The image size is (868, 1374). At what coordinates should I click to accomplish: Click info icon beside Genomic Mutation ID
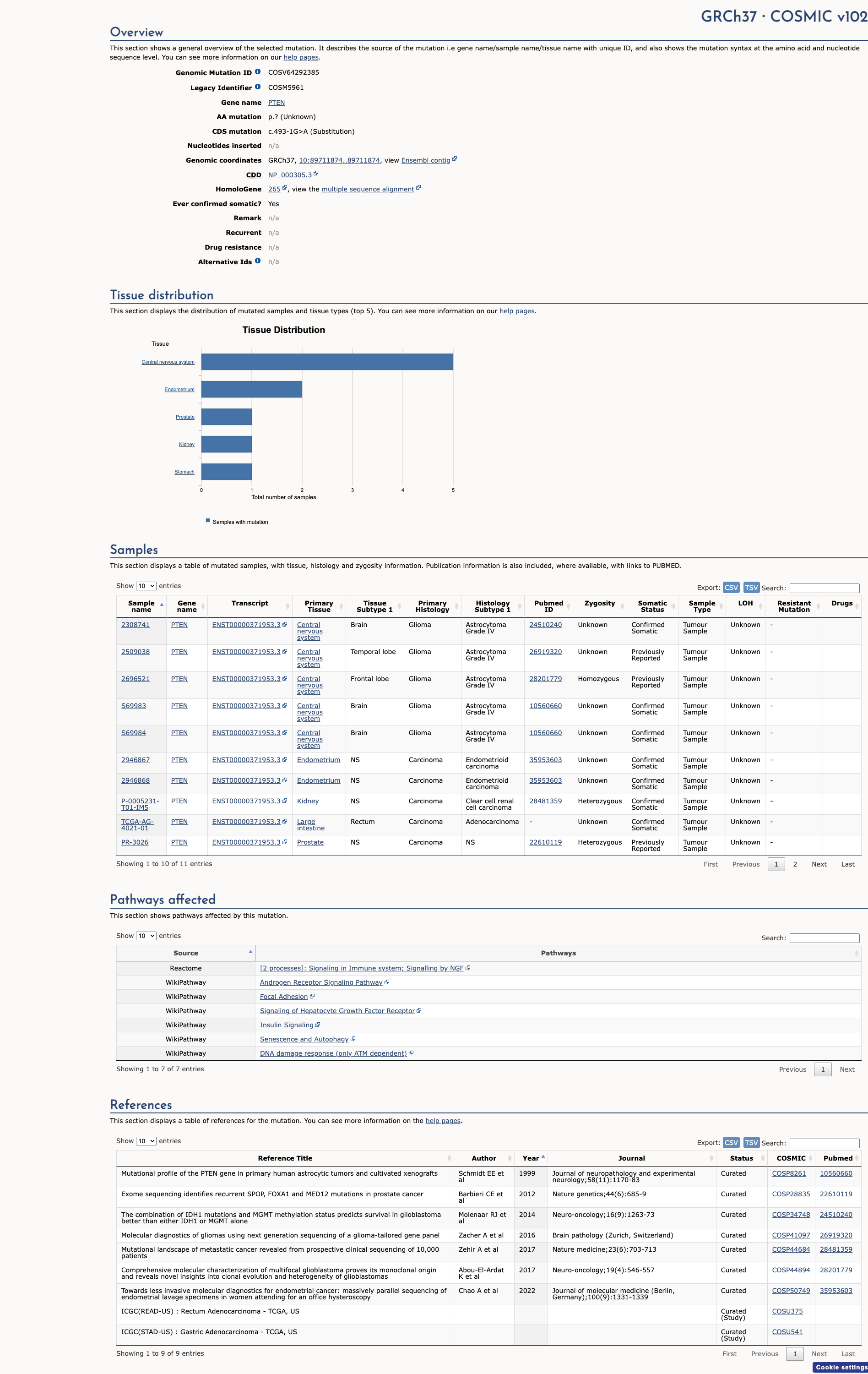258,72
